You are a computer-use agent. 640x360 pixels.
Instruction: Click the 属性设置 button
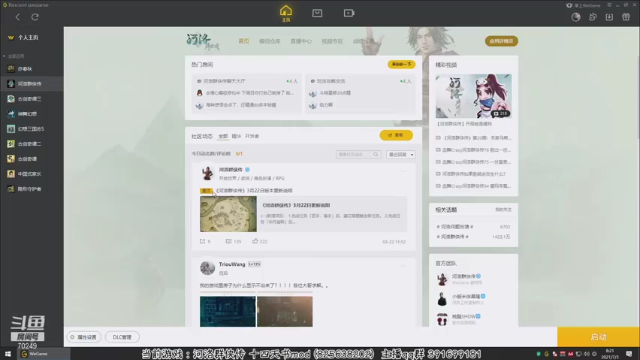click(x=84, y=337)
